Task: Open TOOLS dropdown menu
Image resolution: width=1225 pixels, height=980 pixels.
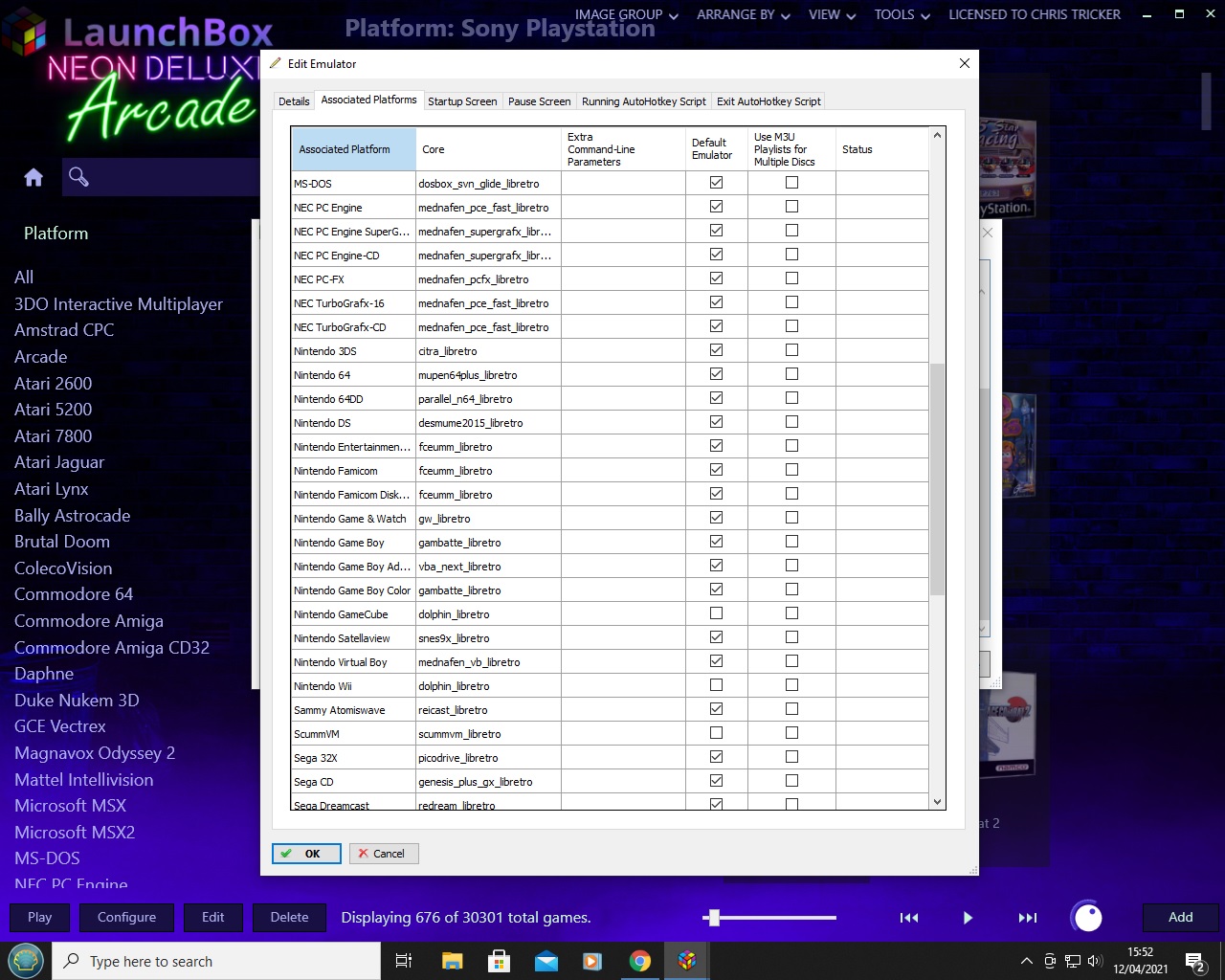Action: click(902, 14)
